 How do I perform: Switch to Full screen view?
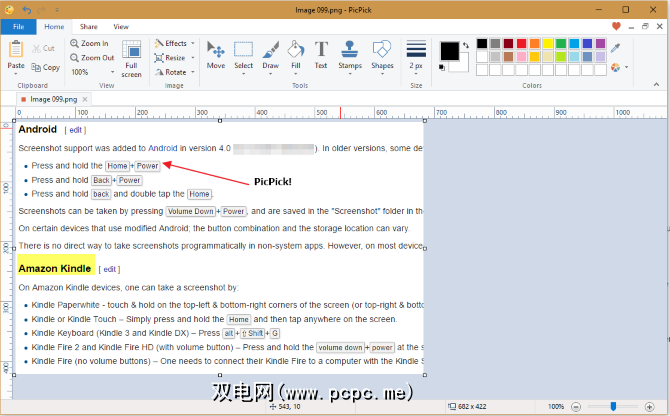tap(131, 59)
